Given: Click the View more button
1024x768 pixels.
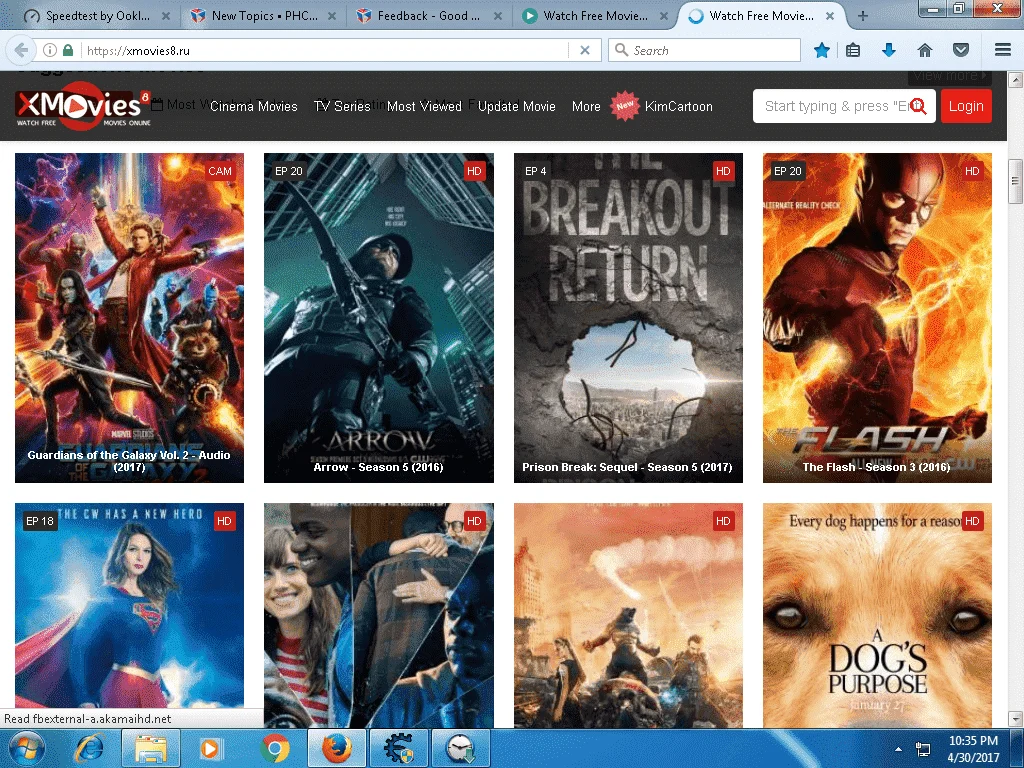Looking at the screenshot, I should [x=950, y=76].
